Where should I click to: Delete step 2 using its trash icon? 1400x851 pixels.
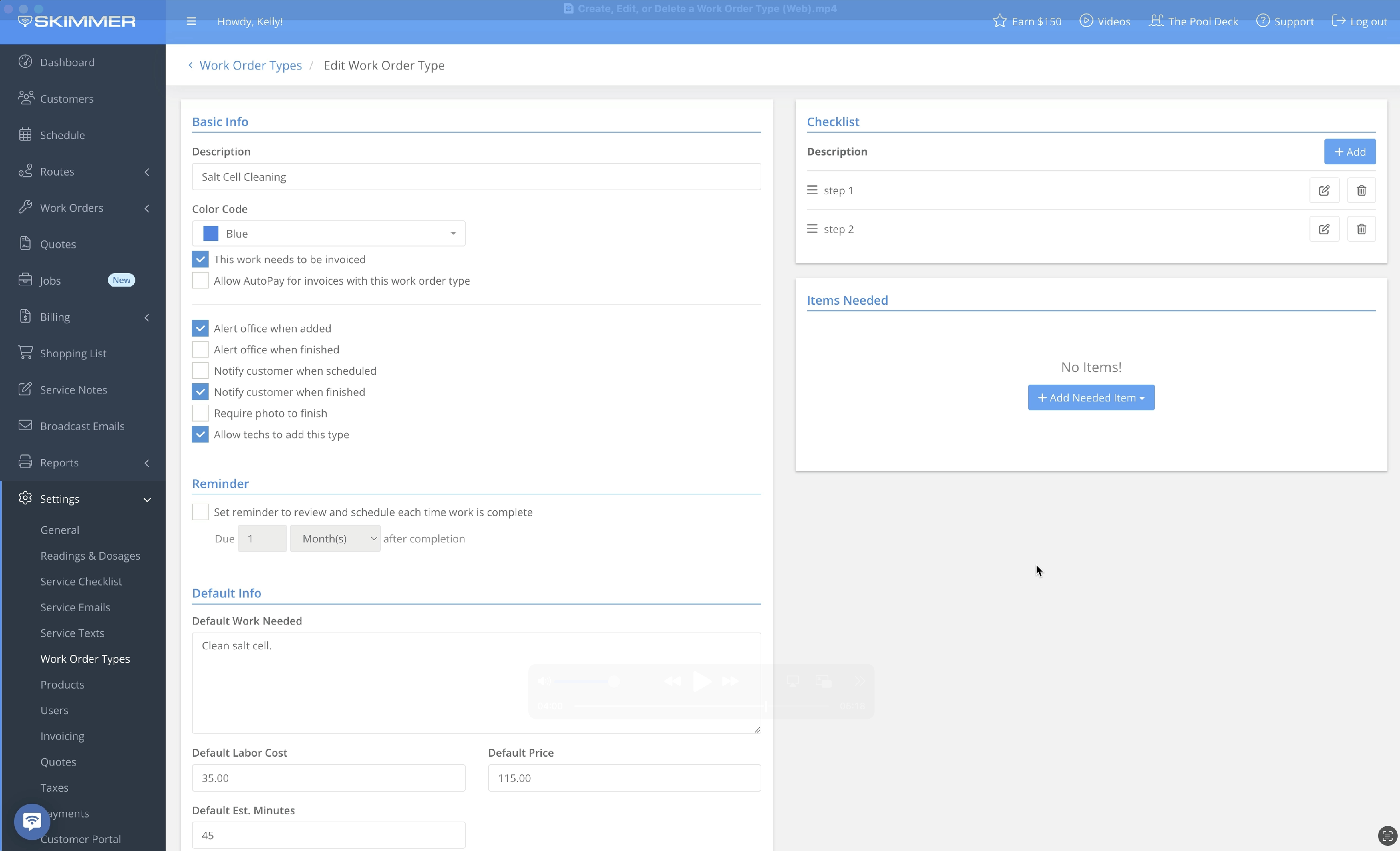[x=1361, y=229]
